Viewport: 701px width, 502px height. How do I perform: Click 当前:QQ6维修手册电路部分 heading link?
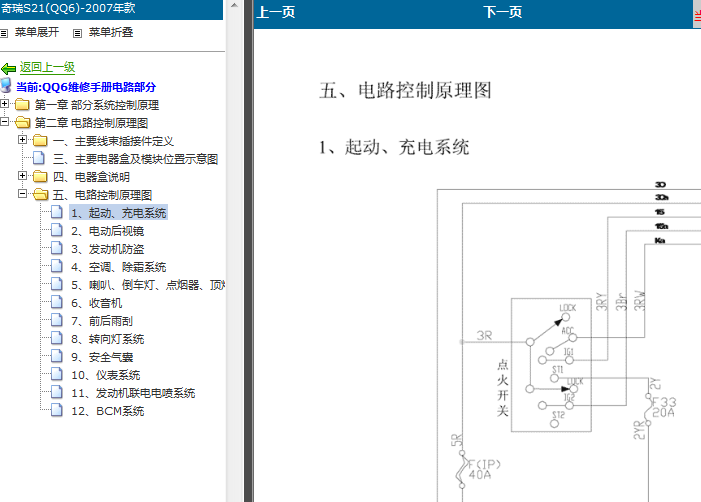click(x=86, y=87)
